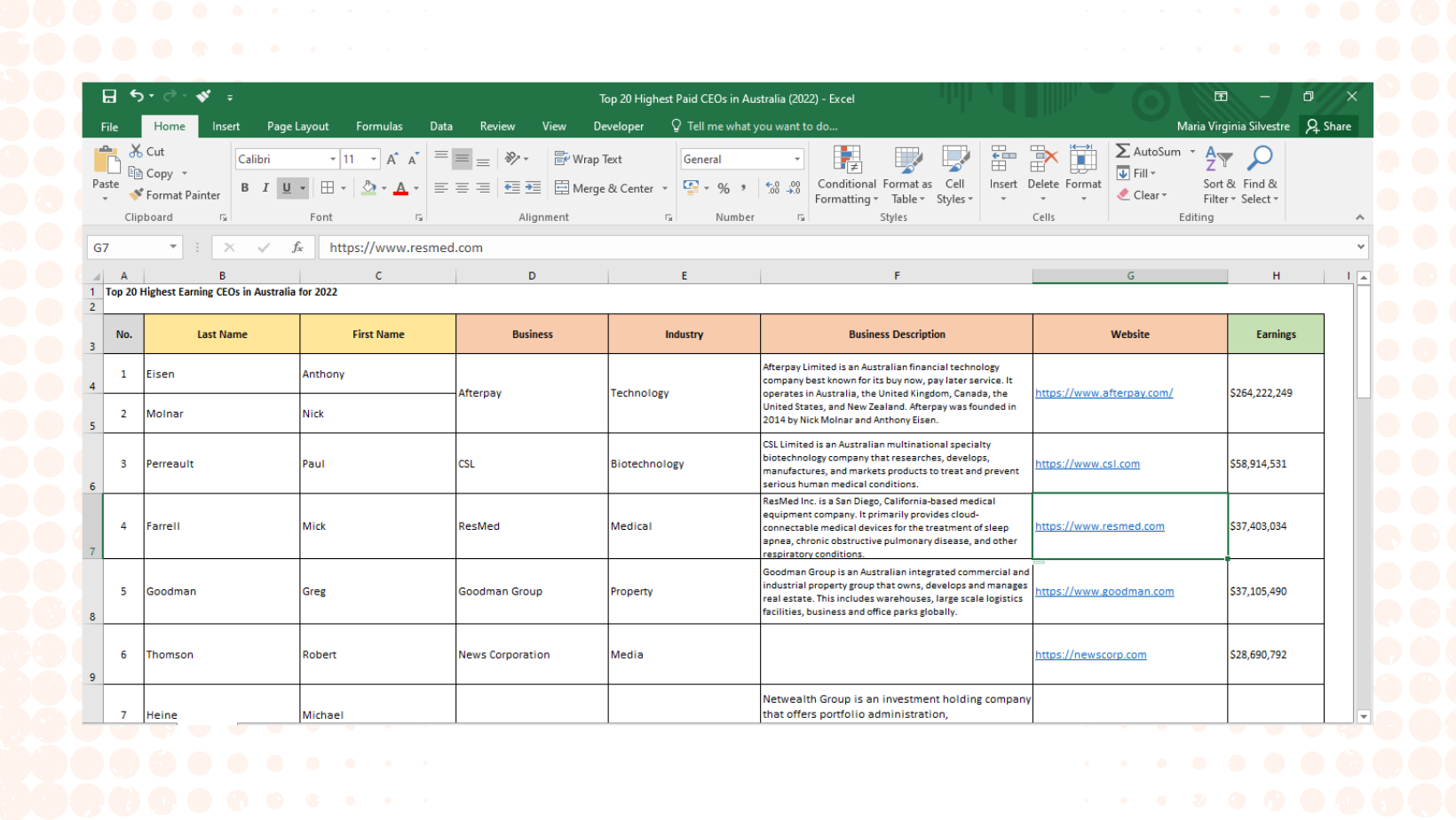Click the AutoSum sigma icon

tap(1123, 152)
